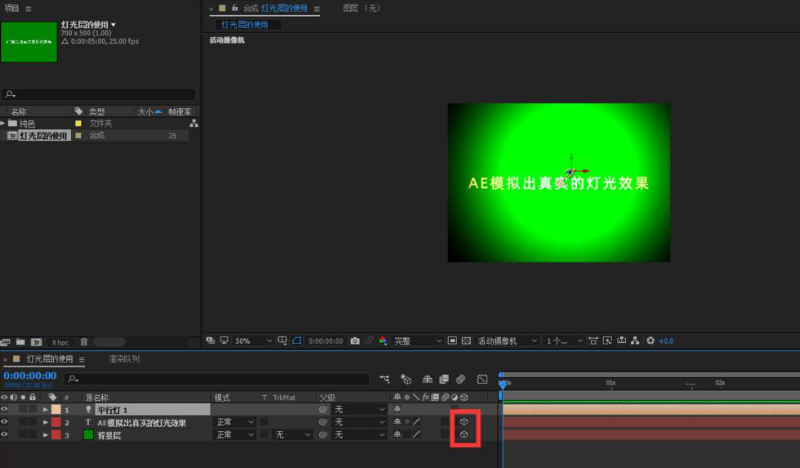The width and height of the screenshot is (800, 468).
Task: Expand the 背景层 layer properties
Action: 45,435
